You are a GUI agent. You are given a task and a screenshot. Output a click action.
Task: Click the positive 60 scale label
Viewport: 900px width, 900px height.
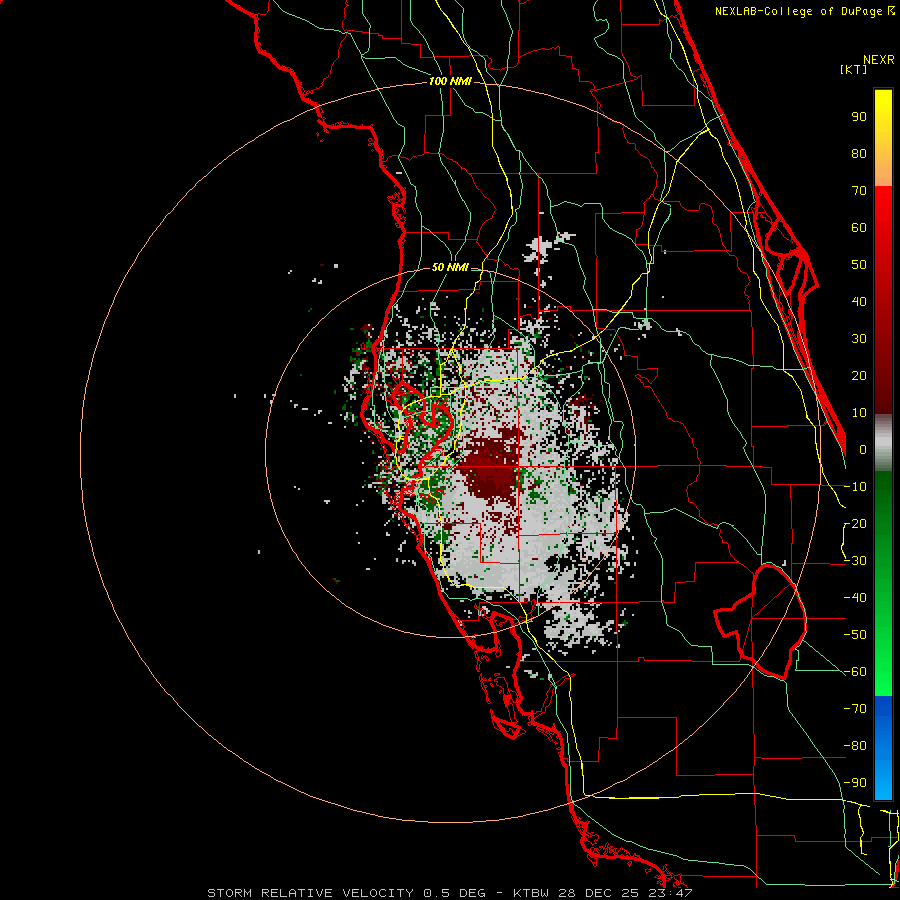tap(859, 228)
